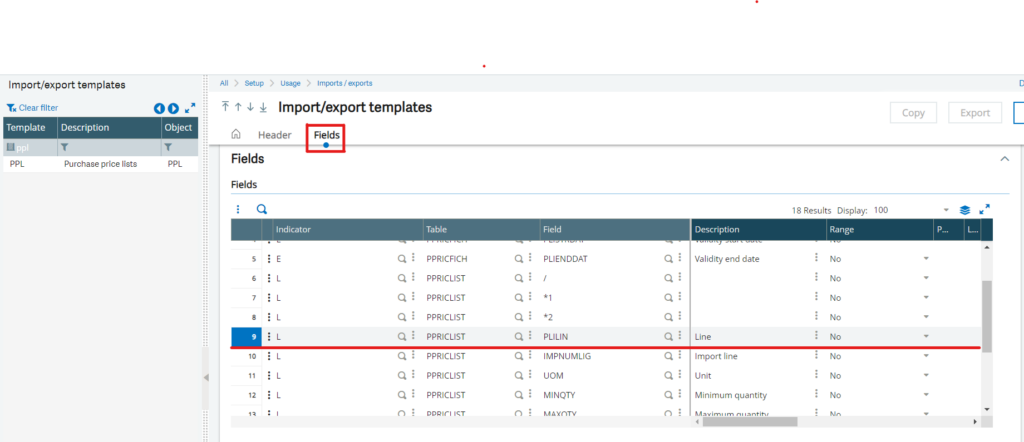Clear filter in the template list
The width and height of the screenshot is (1024, 442).
tap(32, 108)
